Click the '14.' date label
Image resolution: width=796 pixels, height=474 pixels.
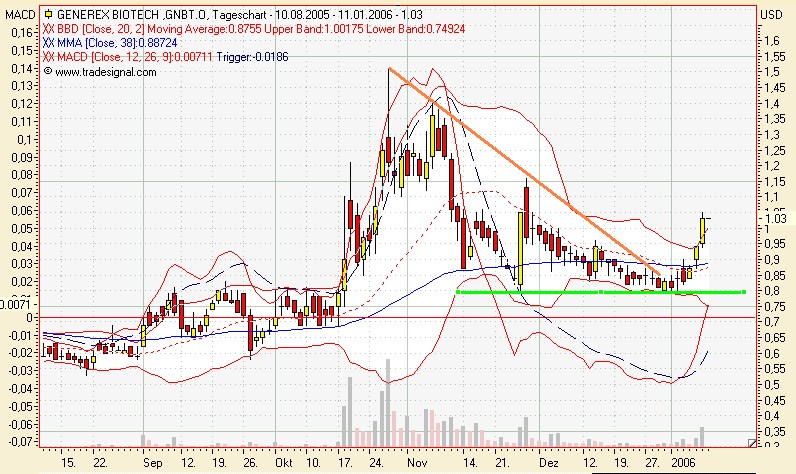(470, 463)
